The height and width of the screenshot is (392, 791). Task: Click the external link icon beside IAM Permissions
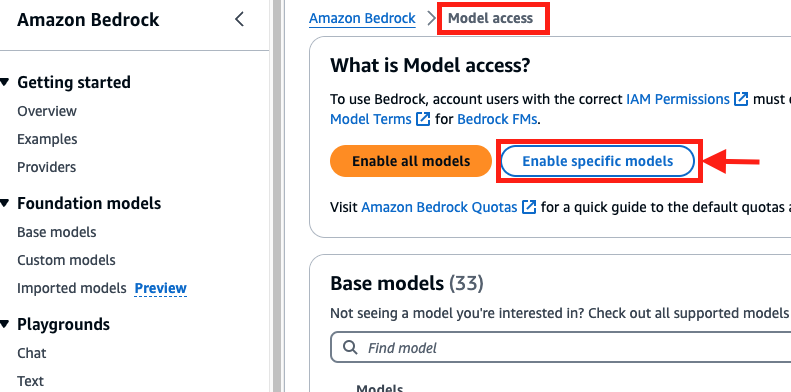741,99
